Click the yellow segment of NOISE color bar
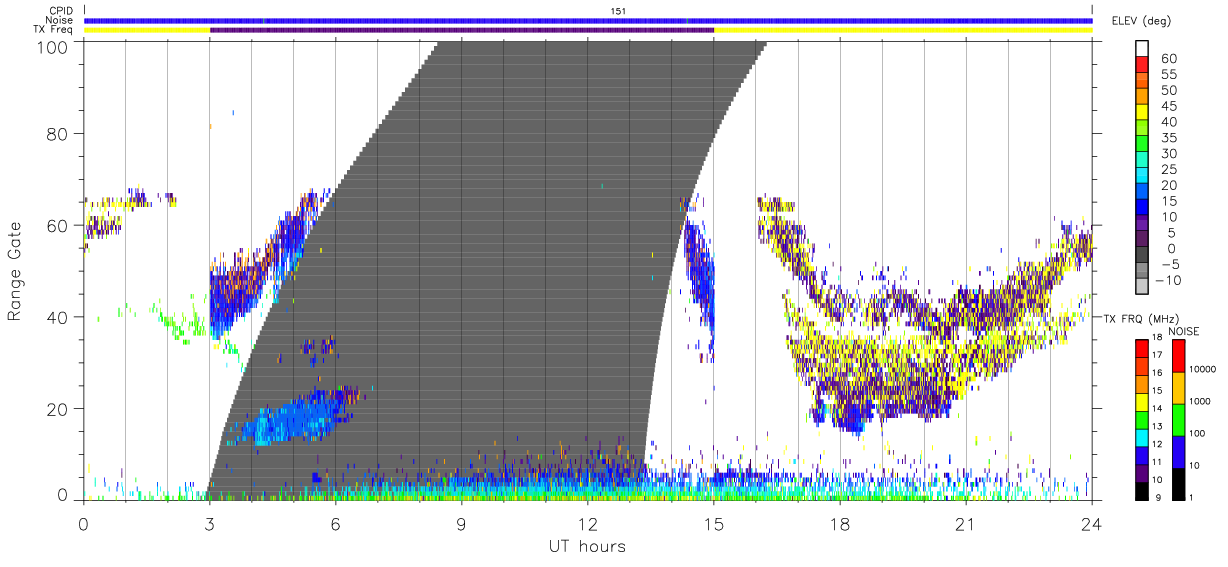The width and height of the screenshot is (1228, 567). pyautogui.click(x=1178, y=388)
